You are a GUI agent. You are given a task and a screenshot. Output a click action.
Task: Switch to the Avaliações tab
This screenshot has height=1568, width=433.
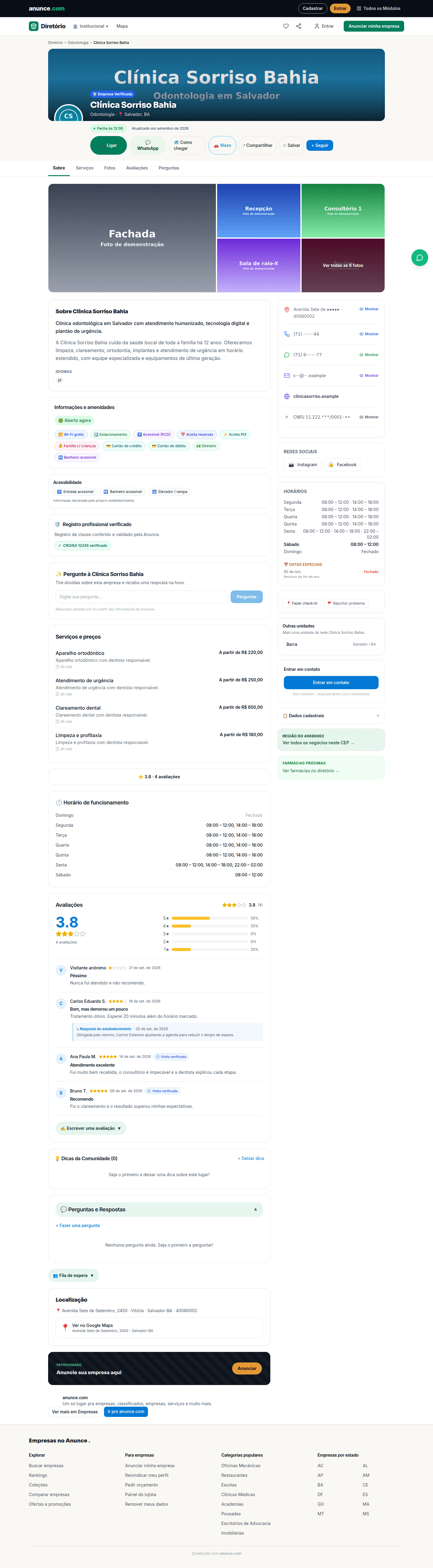click(137, 168)
